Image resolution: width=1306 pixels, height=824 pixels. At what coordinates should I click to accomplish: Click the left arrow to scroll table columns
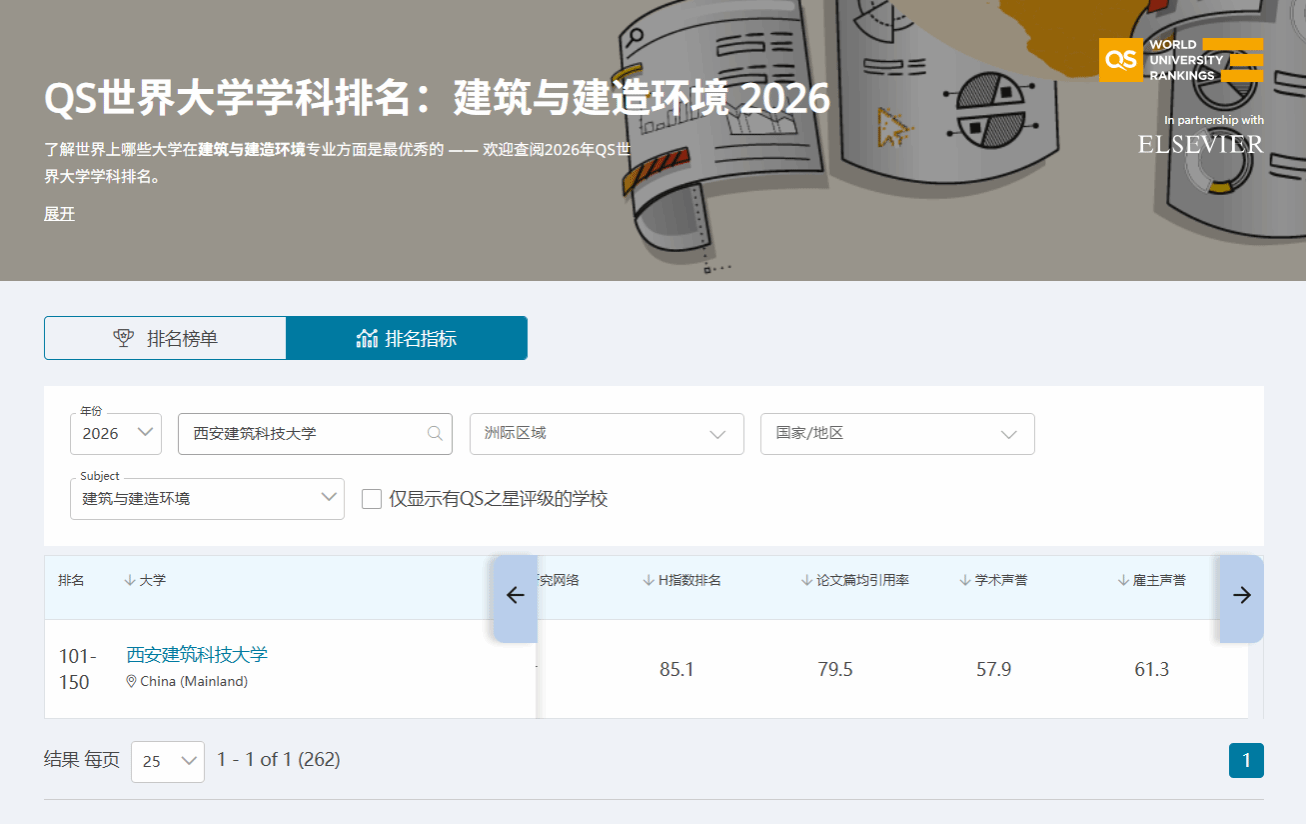coord(515,596)
